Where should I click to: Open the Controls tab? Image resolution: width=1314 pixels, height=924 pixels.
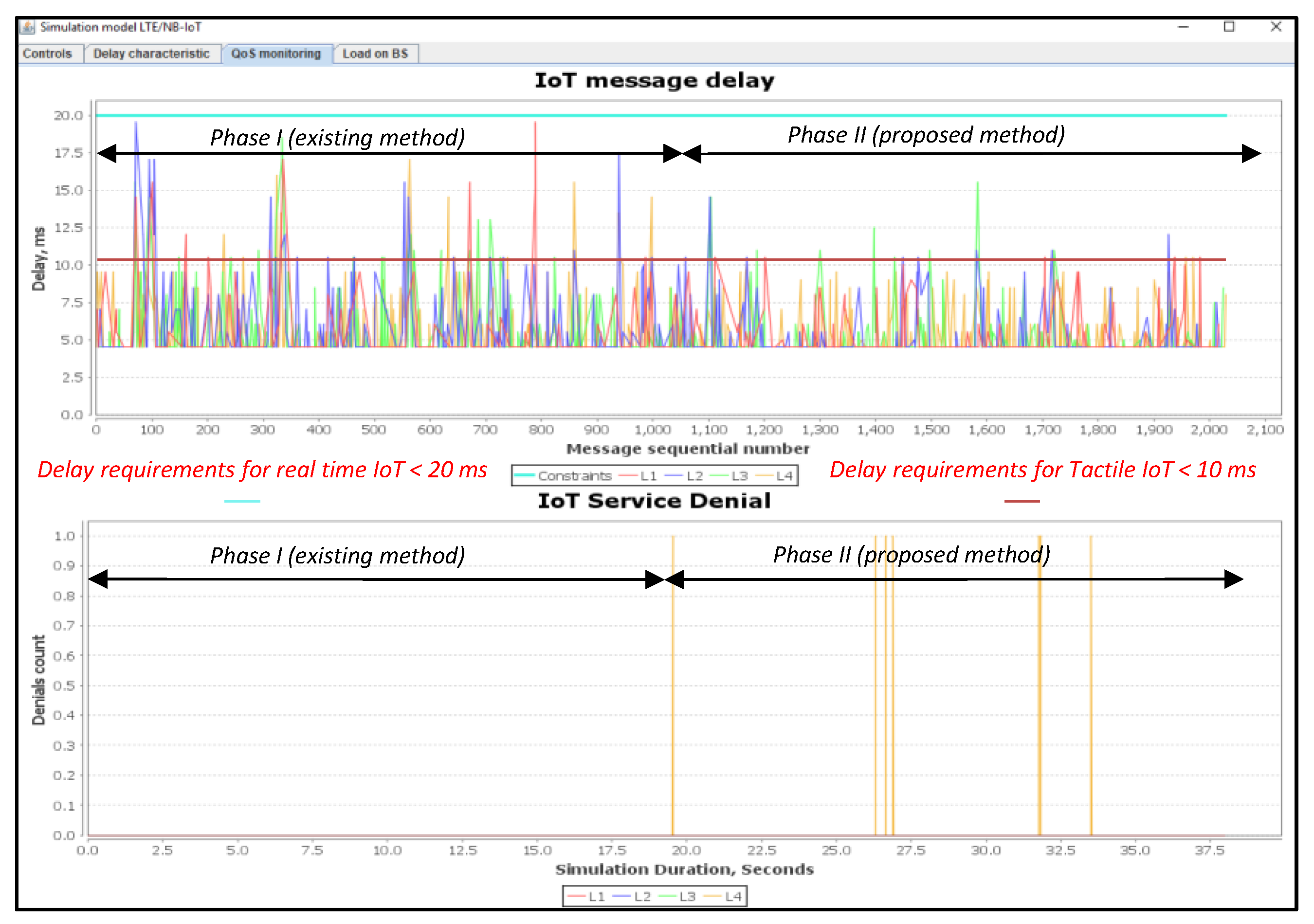pyautogui.click(x=48, y=54)
